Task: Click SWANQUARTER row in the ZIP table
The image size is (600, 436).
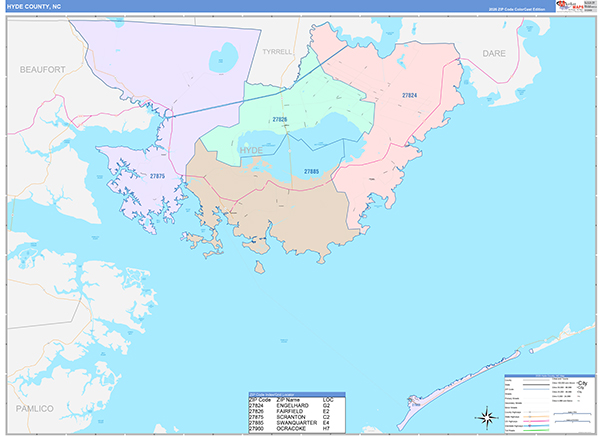Action: coord(296,421)
